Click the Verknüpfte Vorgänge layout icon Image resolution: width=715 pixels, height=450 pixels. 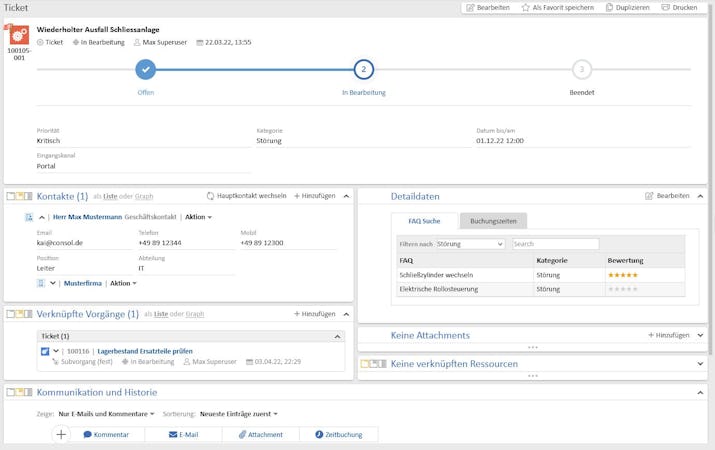point(19,314)
